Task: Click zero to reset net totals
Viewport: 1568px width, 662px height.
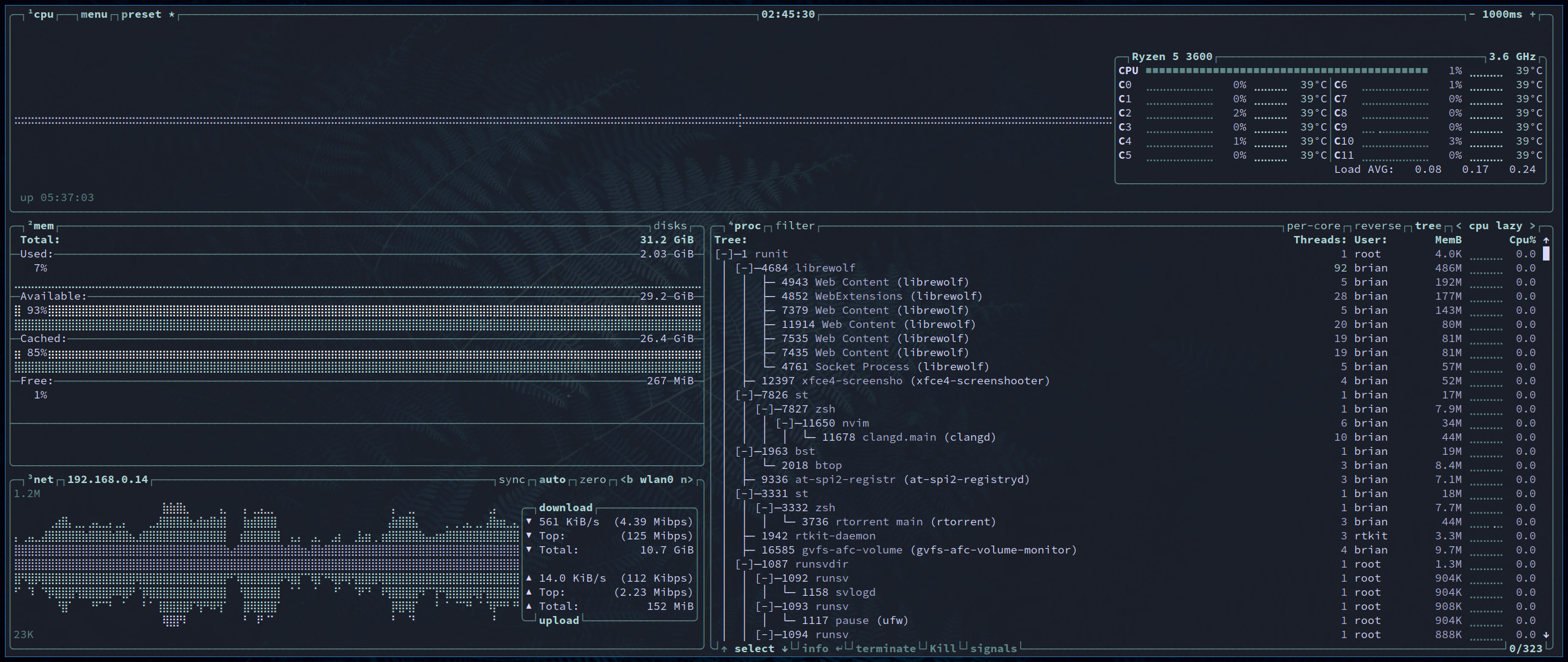Action: coord(593,479)
